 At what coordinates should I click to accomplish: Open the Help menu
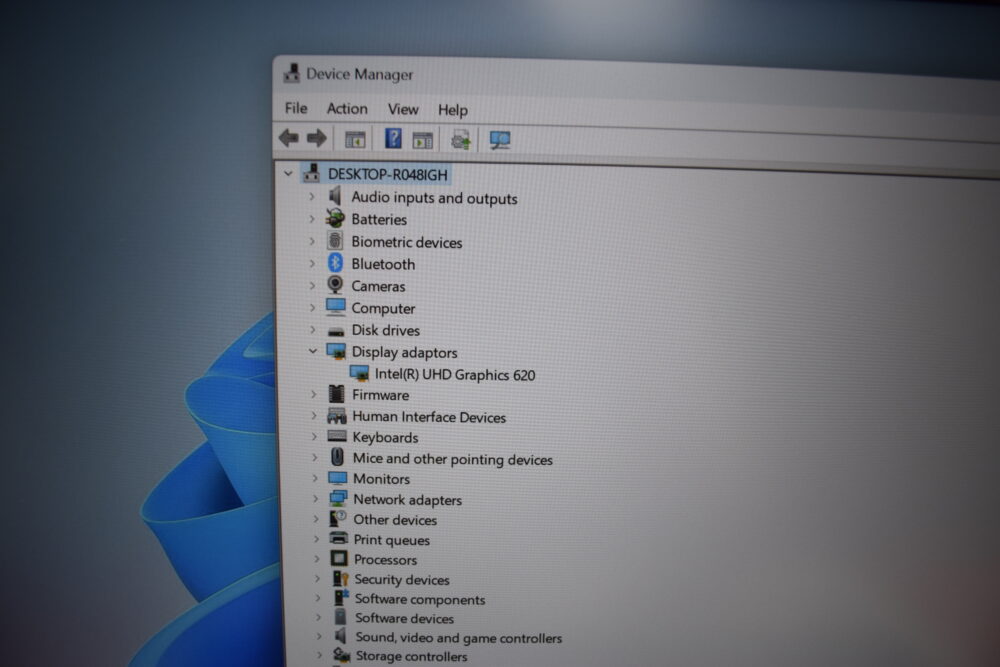pos(453,110)
